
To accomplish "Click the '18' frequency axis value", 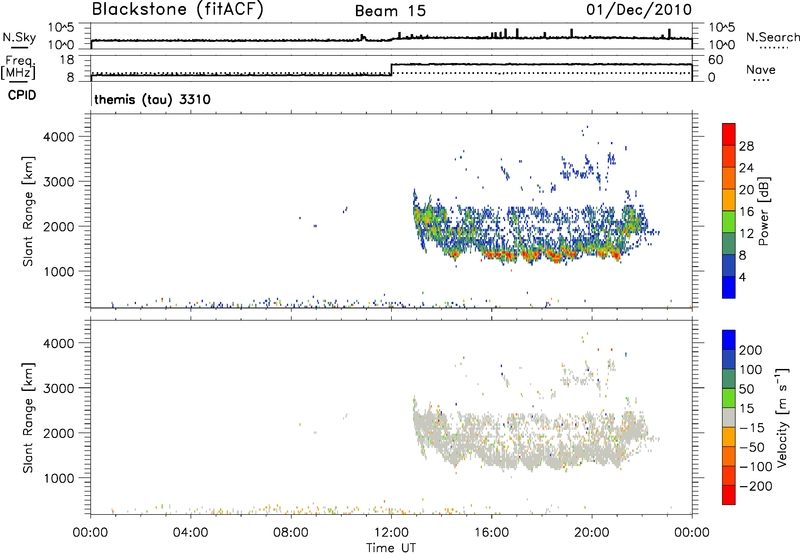I will pyautogui.click(x=67, y=60).
